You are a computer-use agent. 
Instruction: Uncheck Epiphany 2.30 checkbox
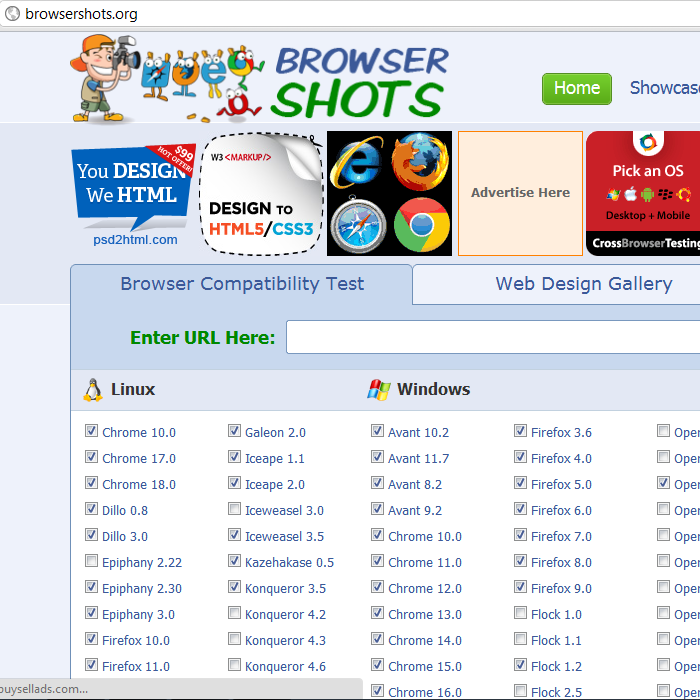[x=92, y=587]
